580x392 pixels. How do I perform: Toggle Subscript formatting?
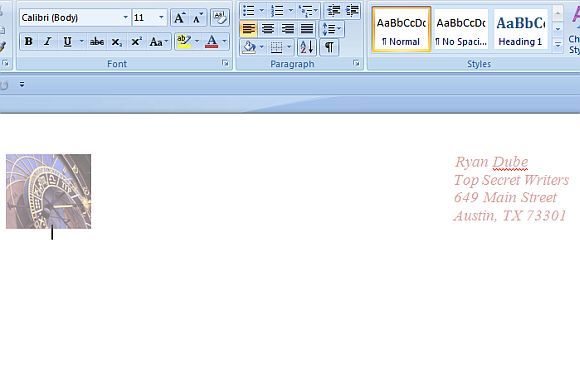click(x=117, y=41)
